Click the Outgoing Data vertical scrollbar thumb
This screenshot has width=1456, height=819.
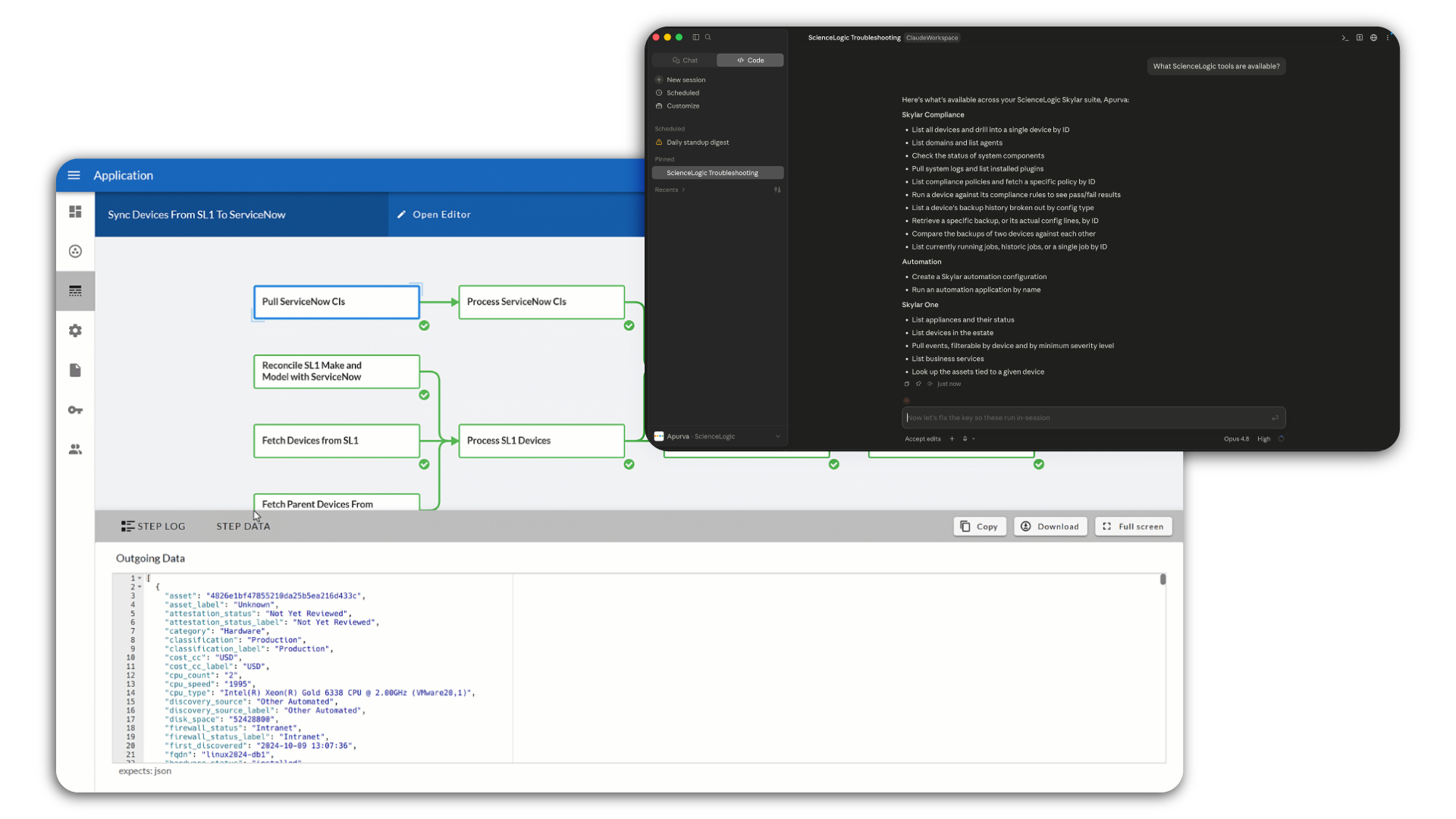1163,579
